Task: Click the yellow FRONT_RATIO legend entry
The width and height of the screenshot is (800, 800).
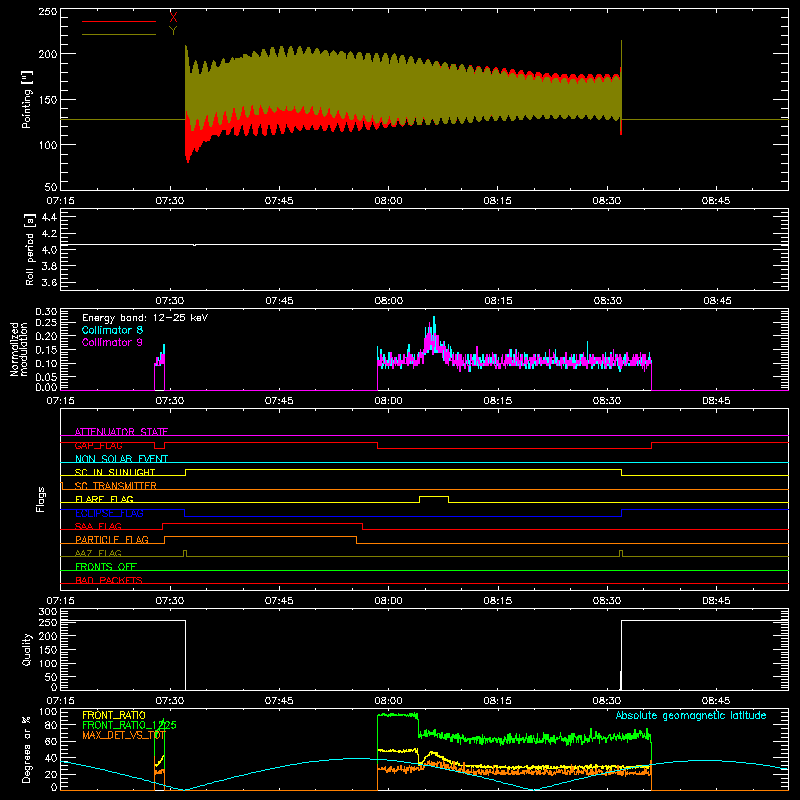Action: [x=114, y=715]
